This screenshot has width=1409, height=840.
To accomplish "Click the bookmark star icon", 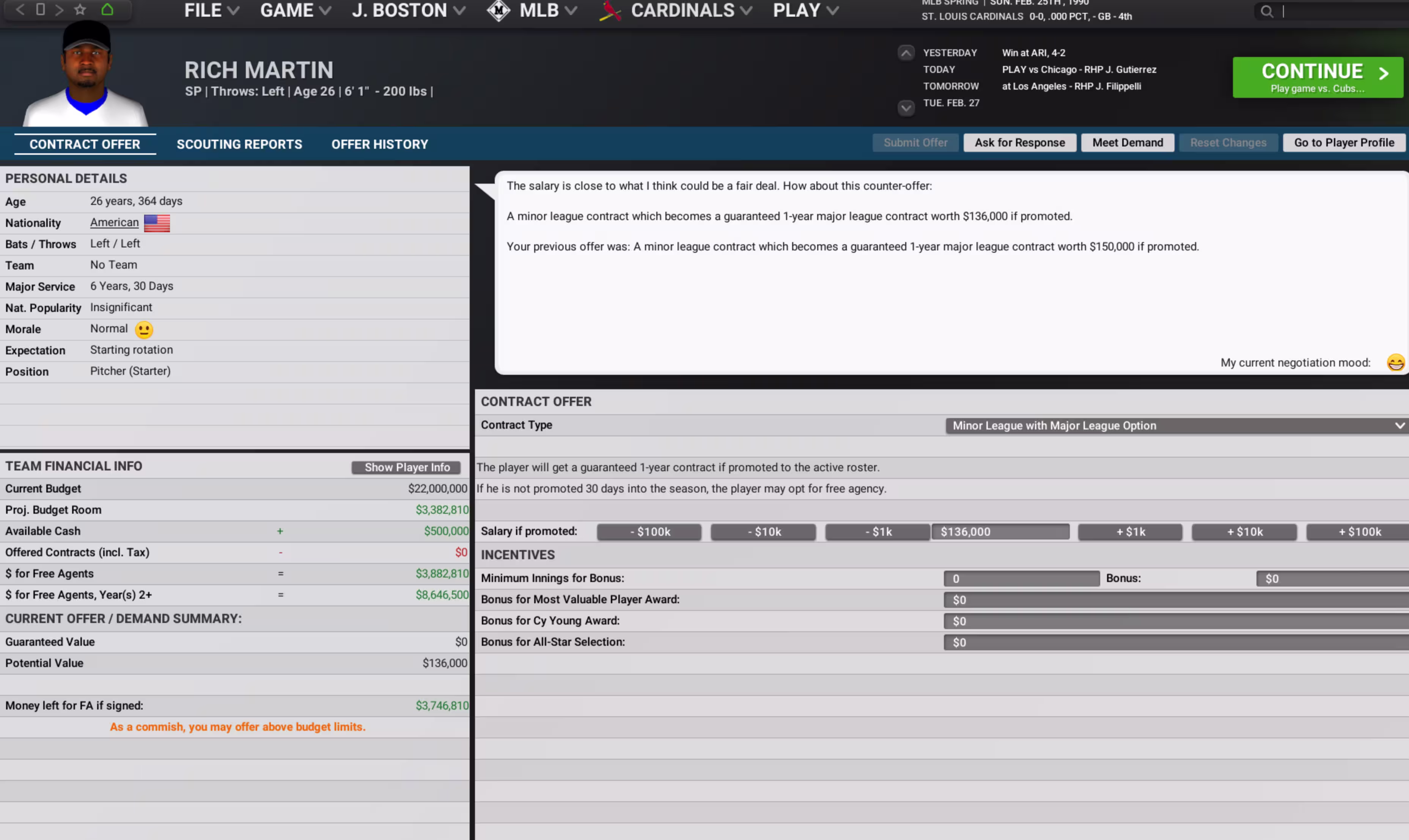I will coord(80,9).
